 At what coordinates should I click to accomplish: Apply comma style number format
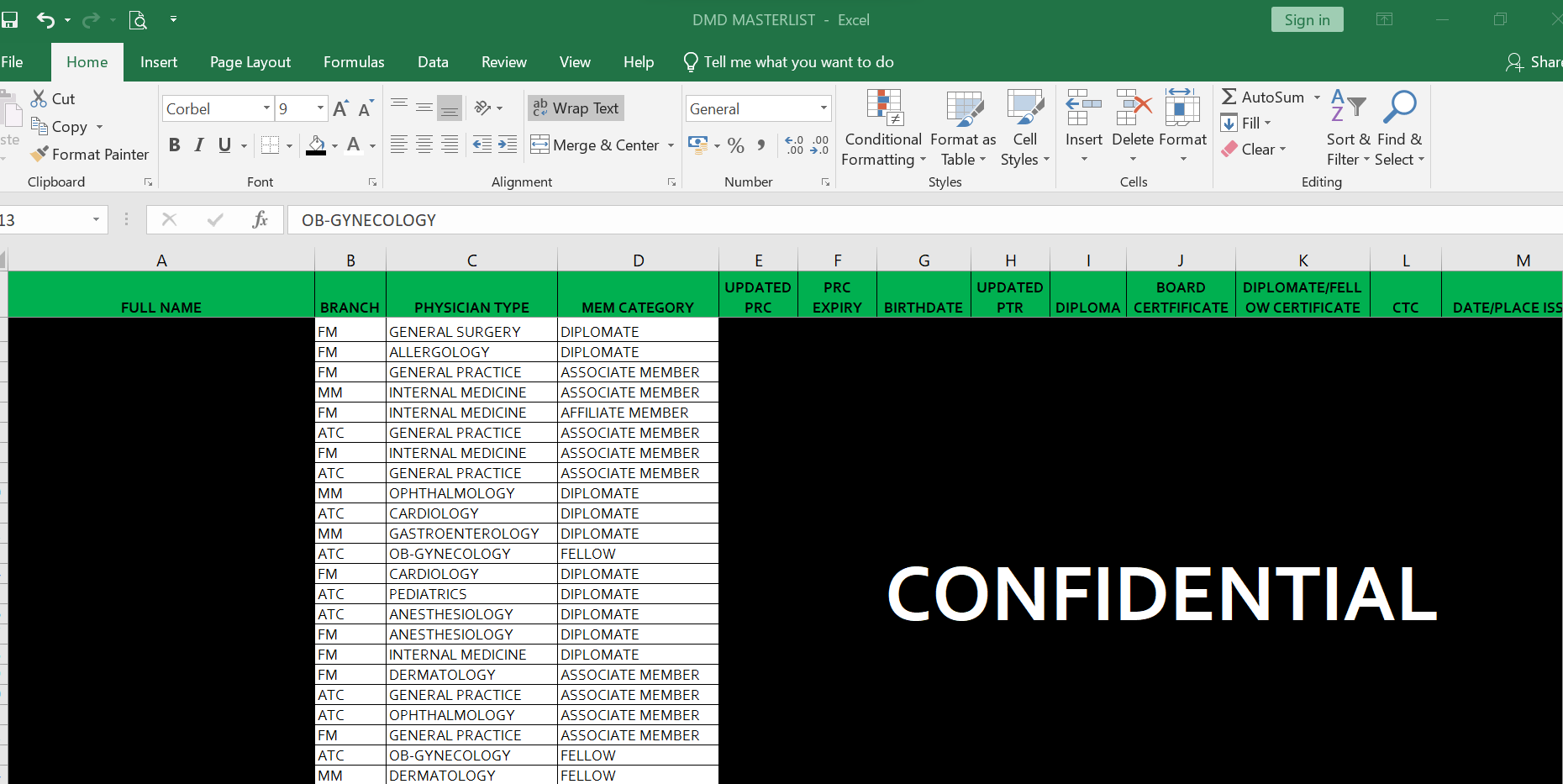click(x=761, y=145)
